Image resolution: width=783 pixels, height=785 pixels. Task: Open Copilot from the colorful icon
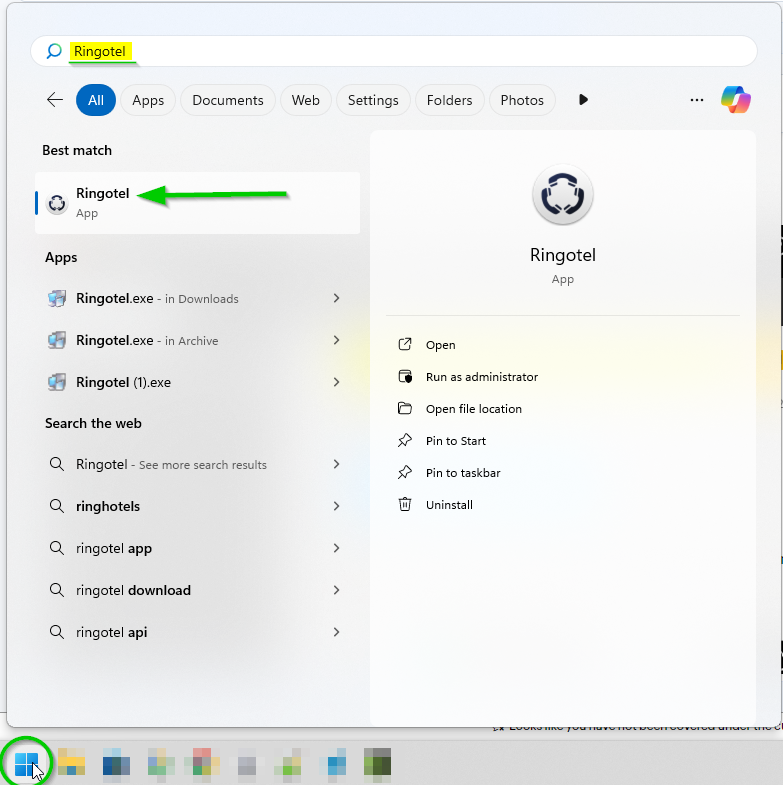[735, 100]
